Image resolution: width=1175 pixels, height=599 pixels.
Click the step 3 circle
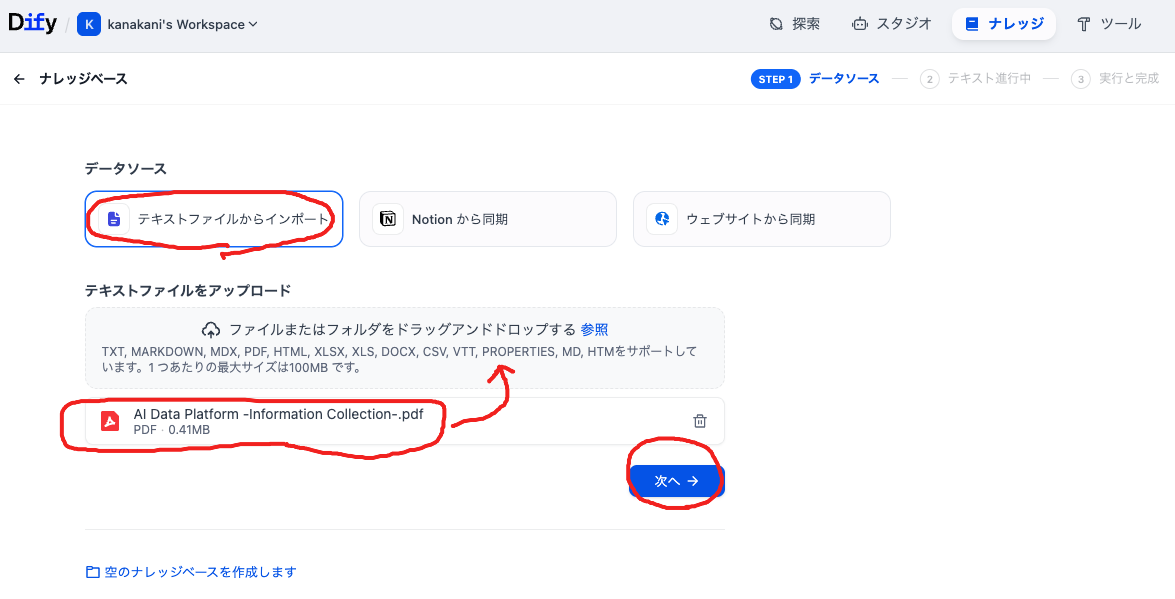(1080, 79)
